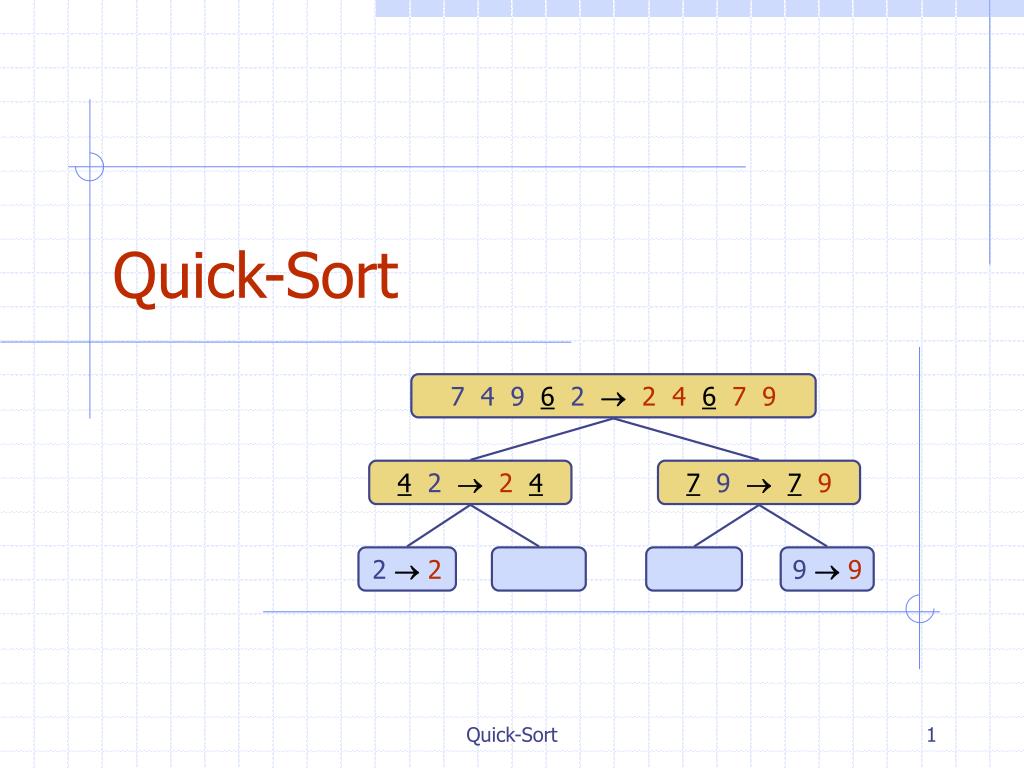The width and height of the screenshot is (1024, 768).
Task: Select the slide number "1"
Action: click(x=930, y=733)
